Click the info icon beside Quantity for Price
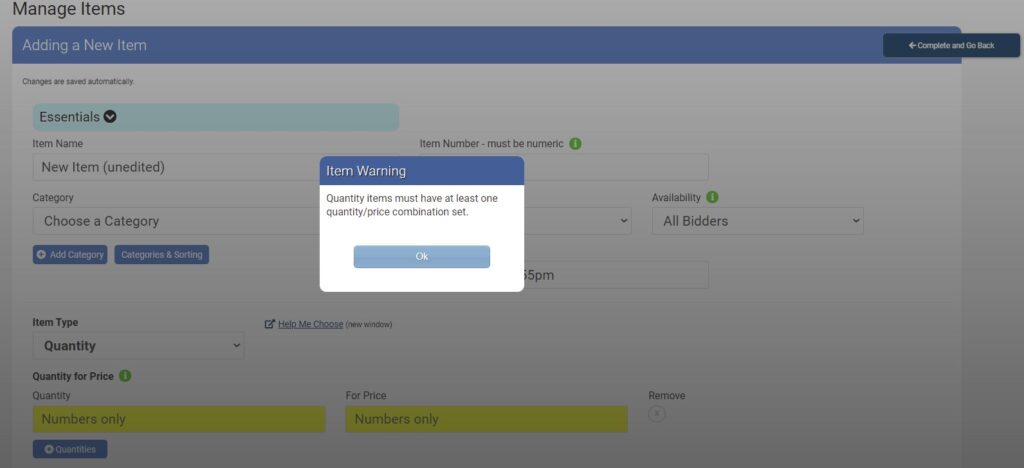 125,376
